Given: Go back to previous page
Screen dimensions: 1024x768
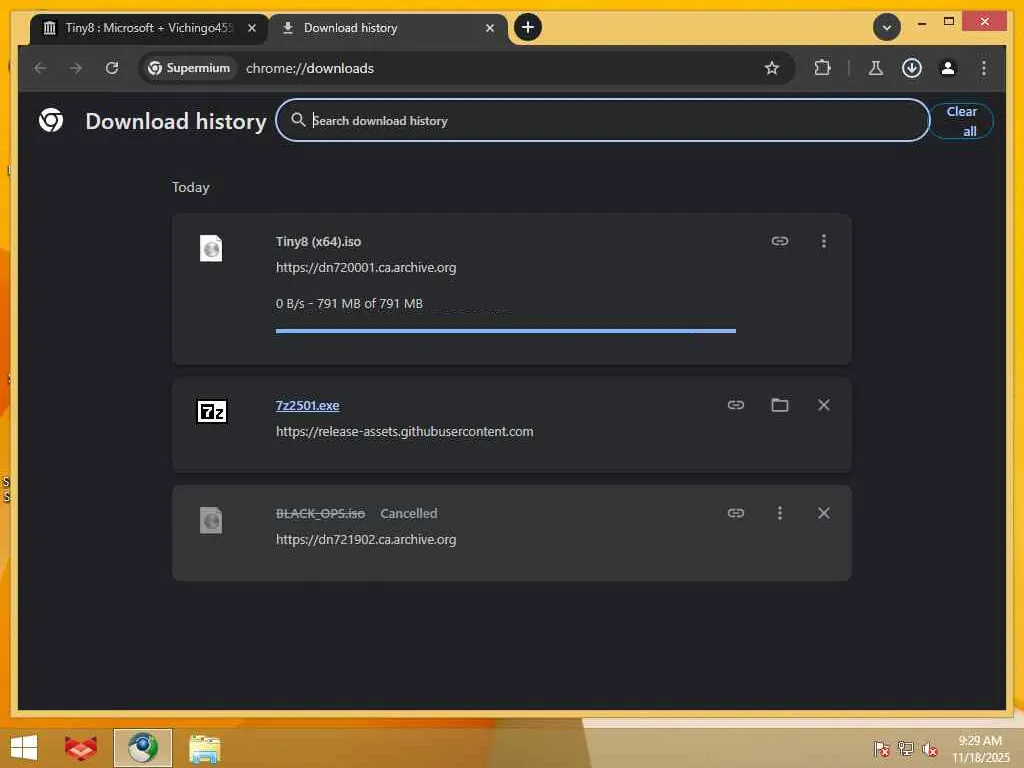Looking at the screenshot, I should 40,68.
